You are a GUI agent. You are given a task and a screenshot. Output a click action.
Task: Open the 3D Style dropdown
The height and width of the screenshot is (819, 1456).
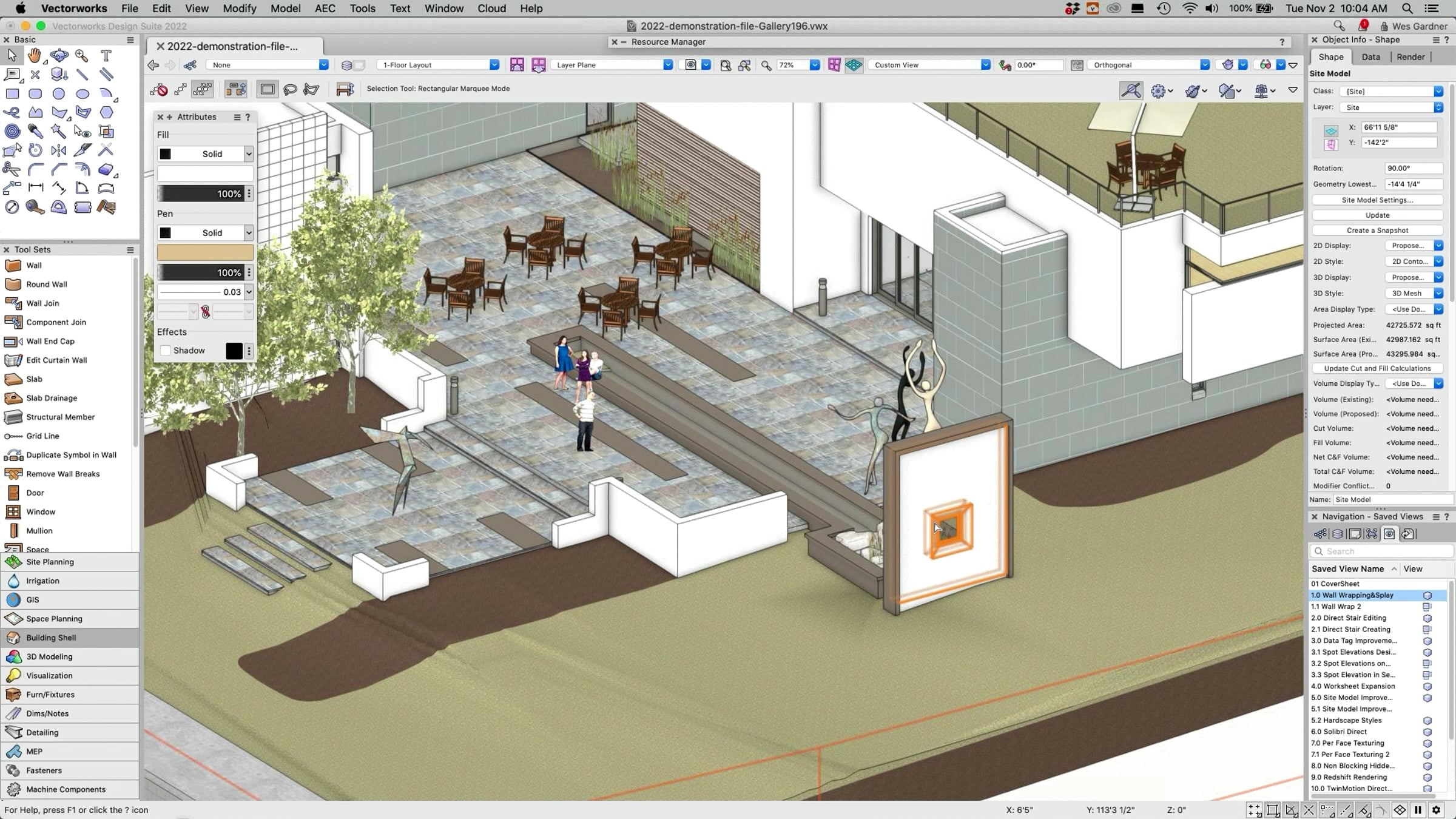point(1414,293)
